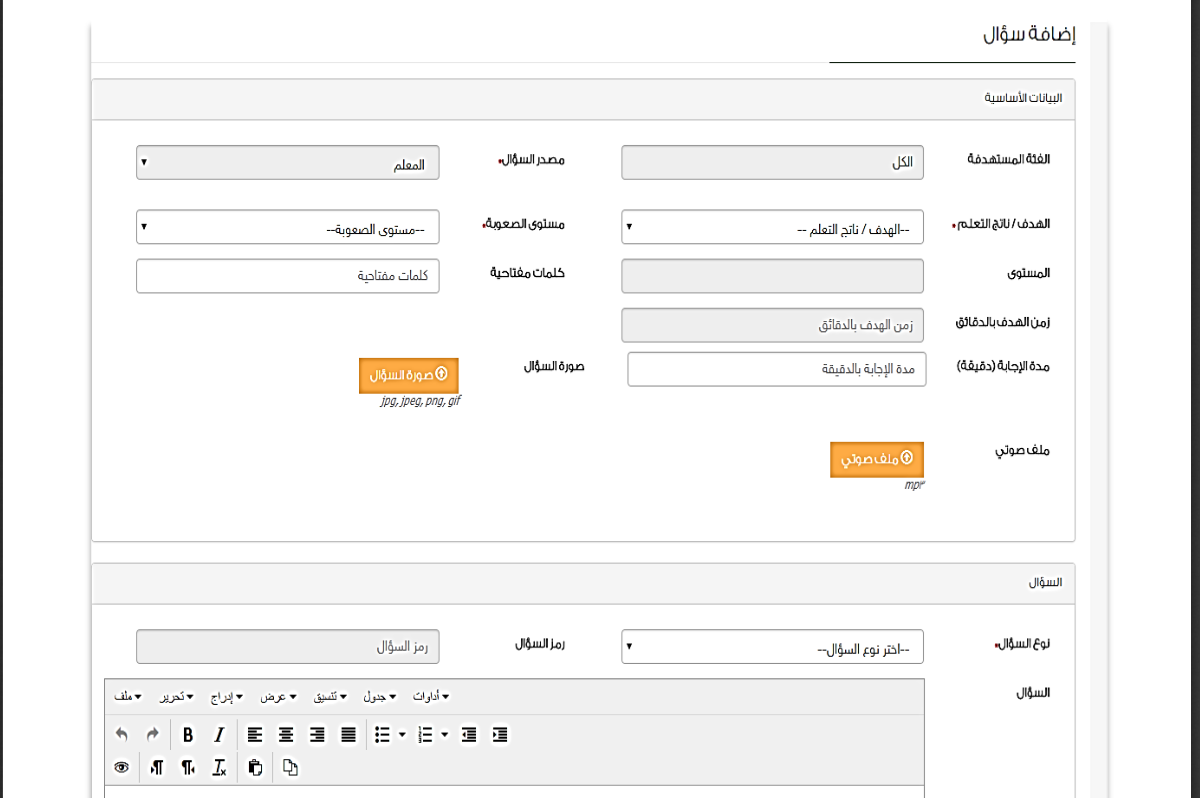Justify the question text
This screenshot has height=798, width=1200.
coord(348,735)
